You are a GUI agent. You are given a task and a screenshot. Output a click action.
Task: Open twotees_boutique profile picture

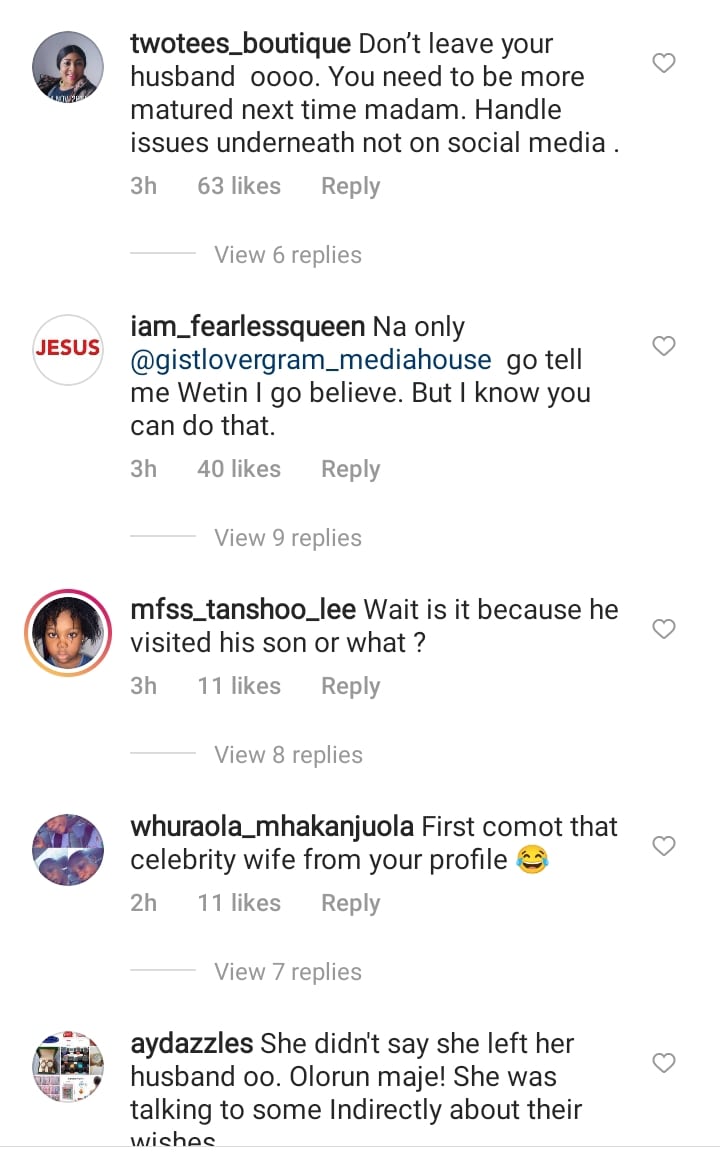[68, 65]
